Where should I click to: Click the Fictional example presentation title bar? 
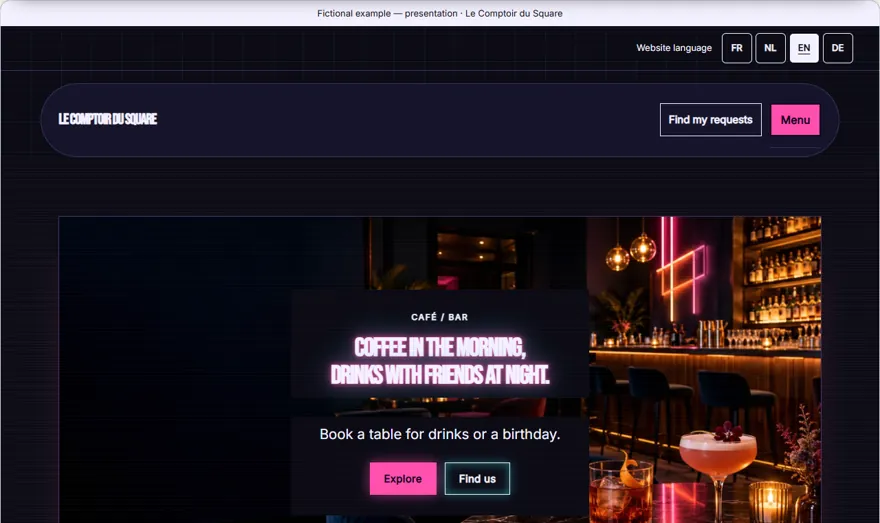pos(439,13)
